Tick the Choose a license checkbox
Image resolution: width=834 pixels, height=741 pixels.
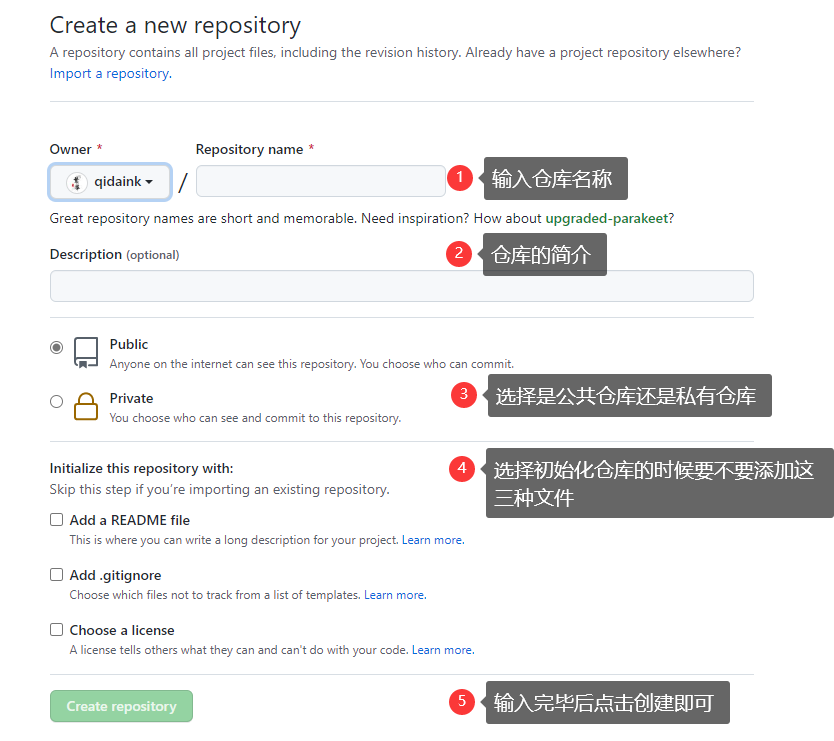[x=57, y=630]
